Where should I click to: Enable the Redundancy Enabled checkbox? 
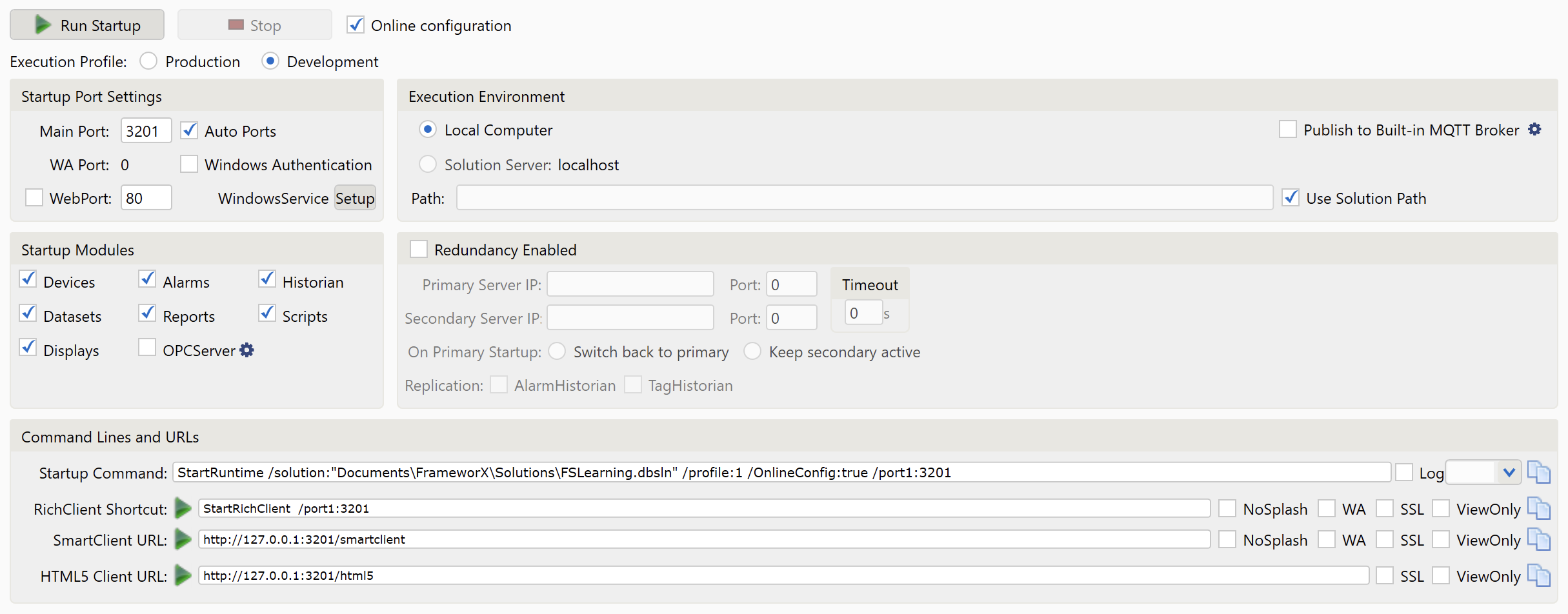(419, 250)
